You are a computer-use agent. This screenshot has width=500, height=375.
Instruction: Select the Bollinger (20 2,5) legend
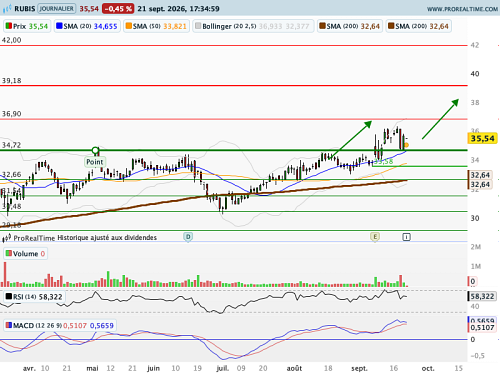[x=253, y=26]
